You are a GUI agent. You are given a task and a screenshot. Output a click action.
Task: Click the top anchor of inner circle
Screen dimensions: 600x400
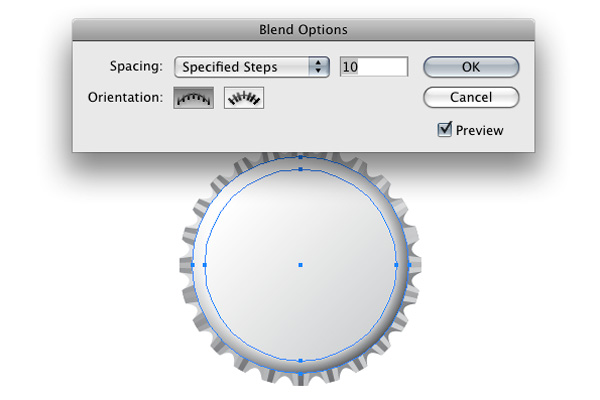click(x=301, y=169)
